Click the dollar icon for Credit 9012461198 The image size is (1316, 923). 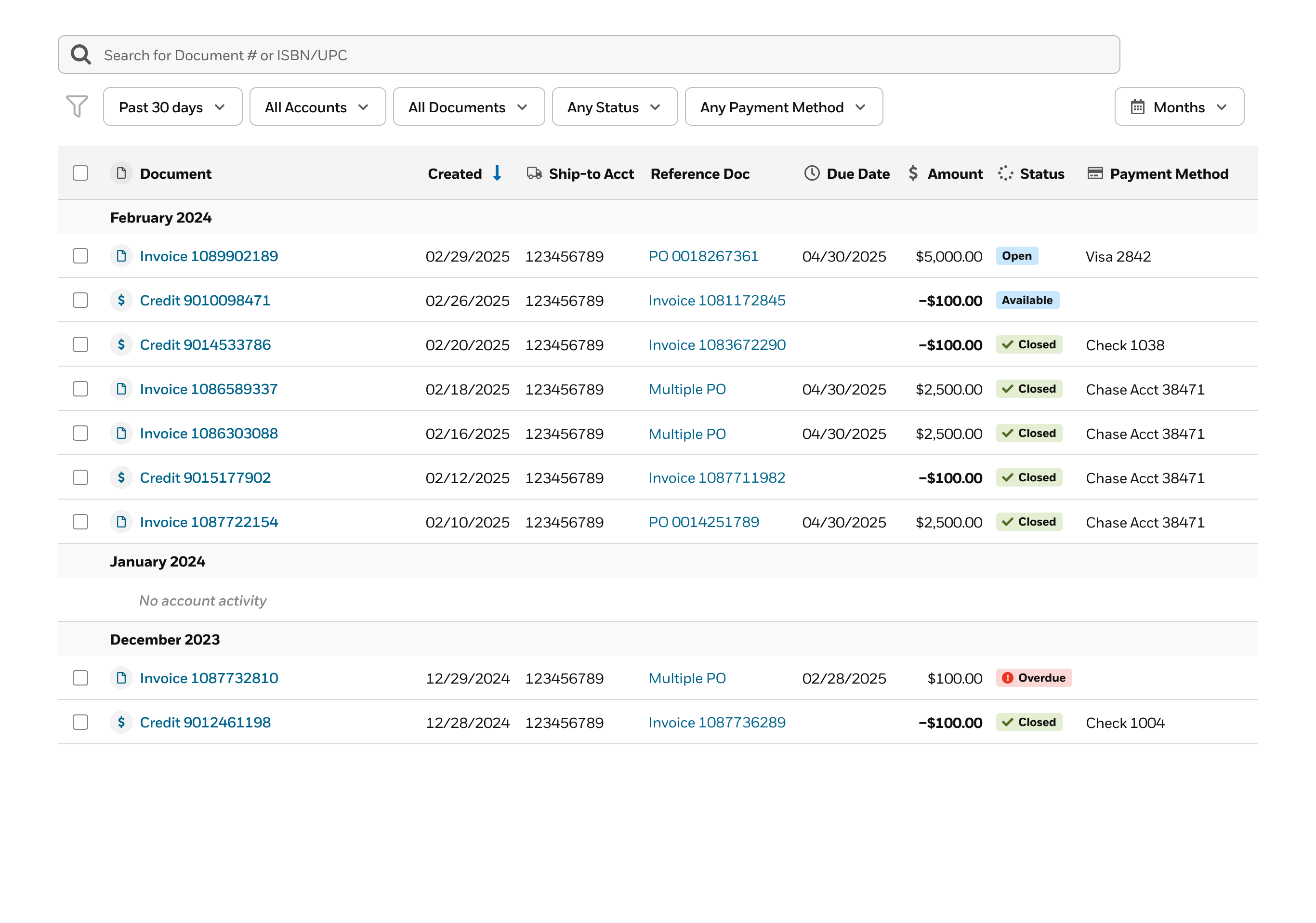click(x=121, y=722)
